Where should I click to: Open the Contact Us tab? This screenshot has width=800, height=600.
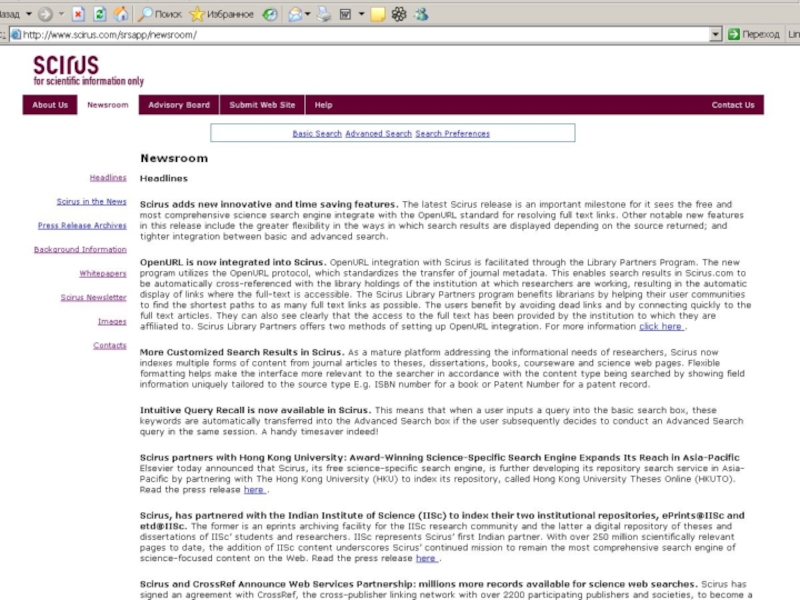click(733, 105)
